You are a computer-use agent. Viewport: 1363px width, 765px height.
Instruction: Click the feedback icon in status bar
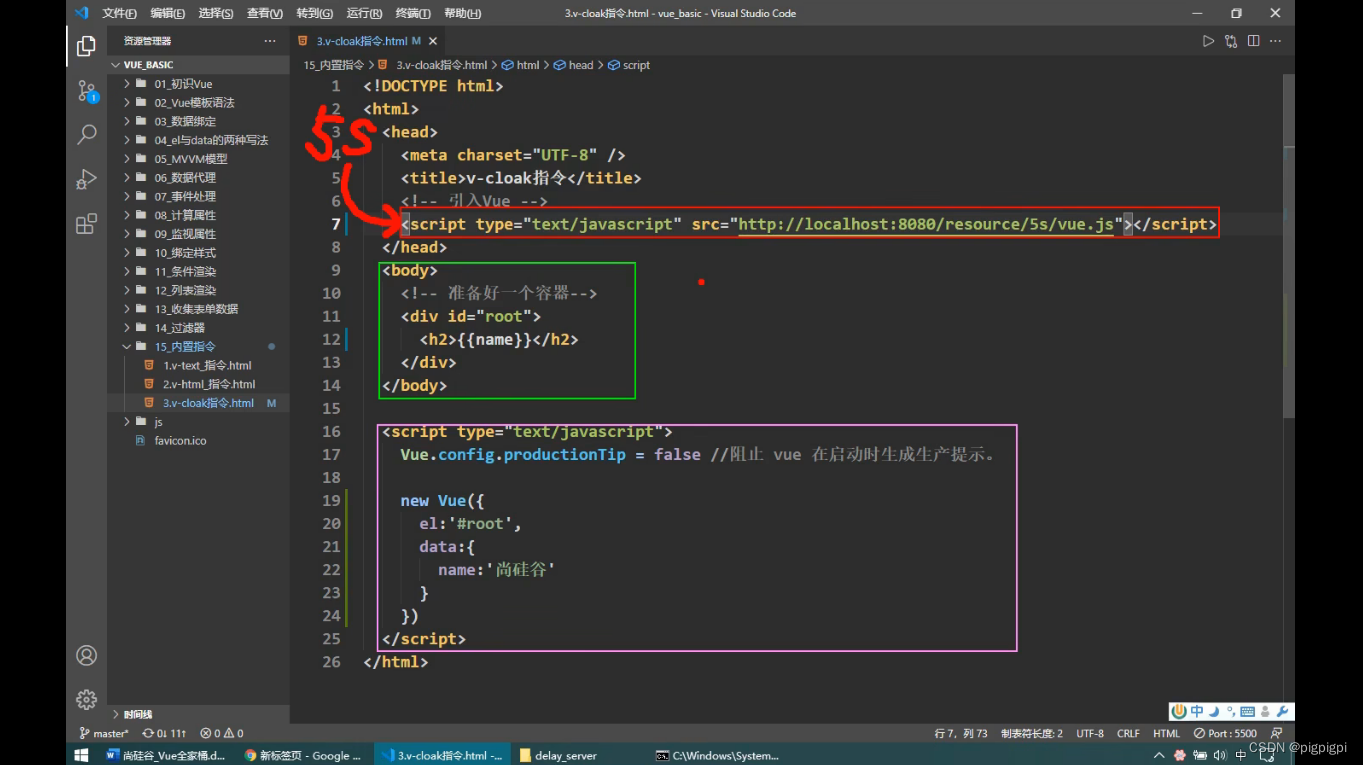pos(1276,733)
